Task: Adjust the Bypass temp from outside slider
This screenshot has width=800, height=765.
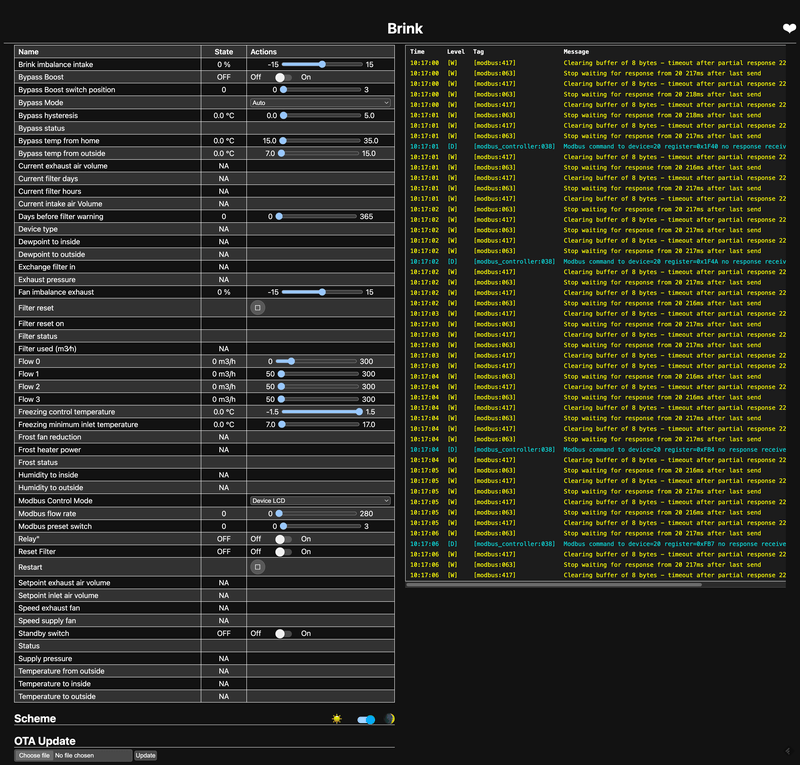Action: (x=318, y=154)
